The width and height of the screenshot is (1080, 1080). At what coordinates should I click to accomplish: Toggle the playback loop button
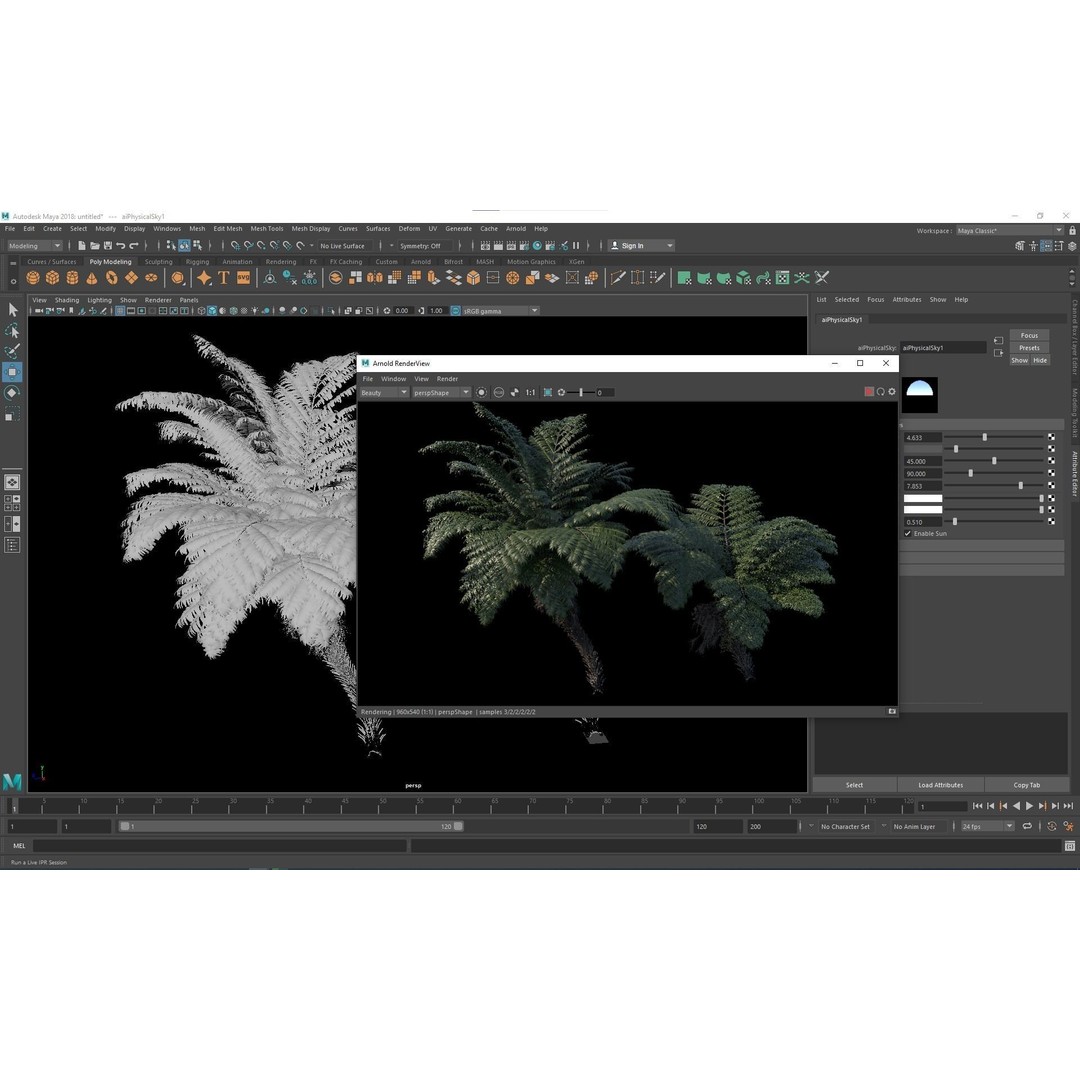tap(1027, 826)
